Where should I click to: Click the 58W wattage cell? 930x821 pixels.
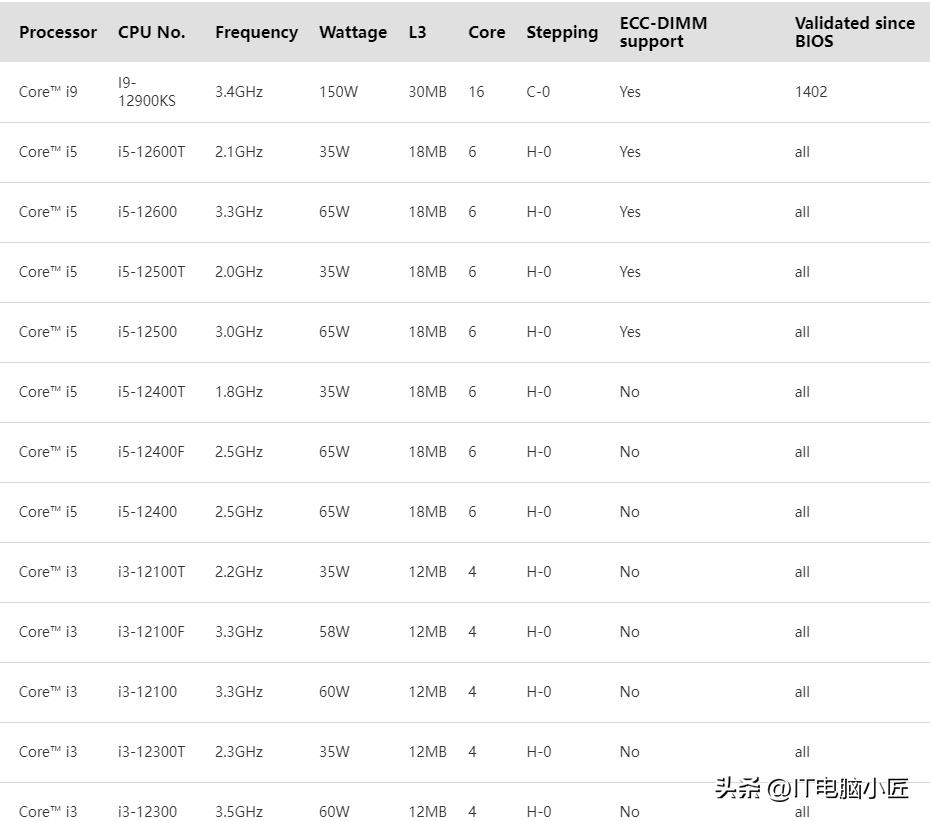point(334,631)
